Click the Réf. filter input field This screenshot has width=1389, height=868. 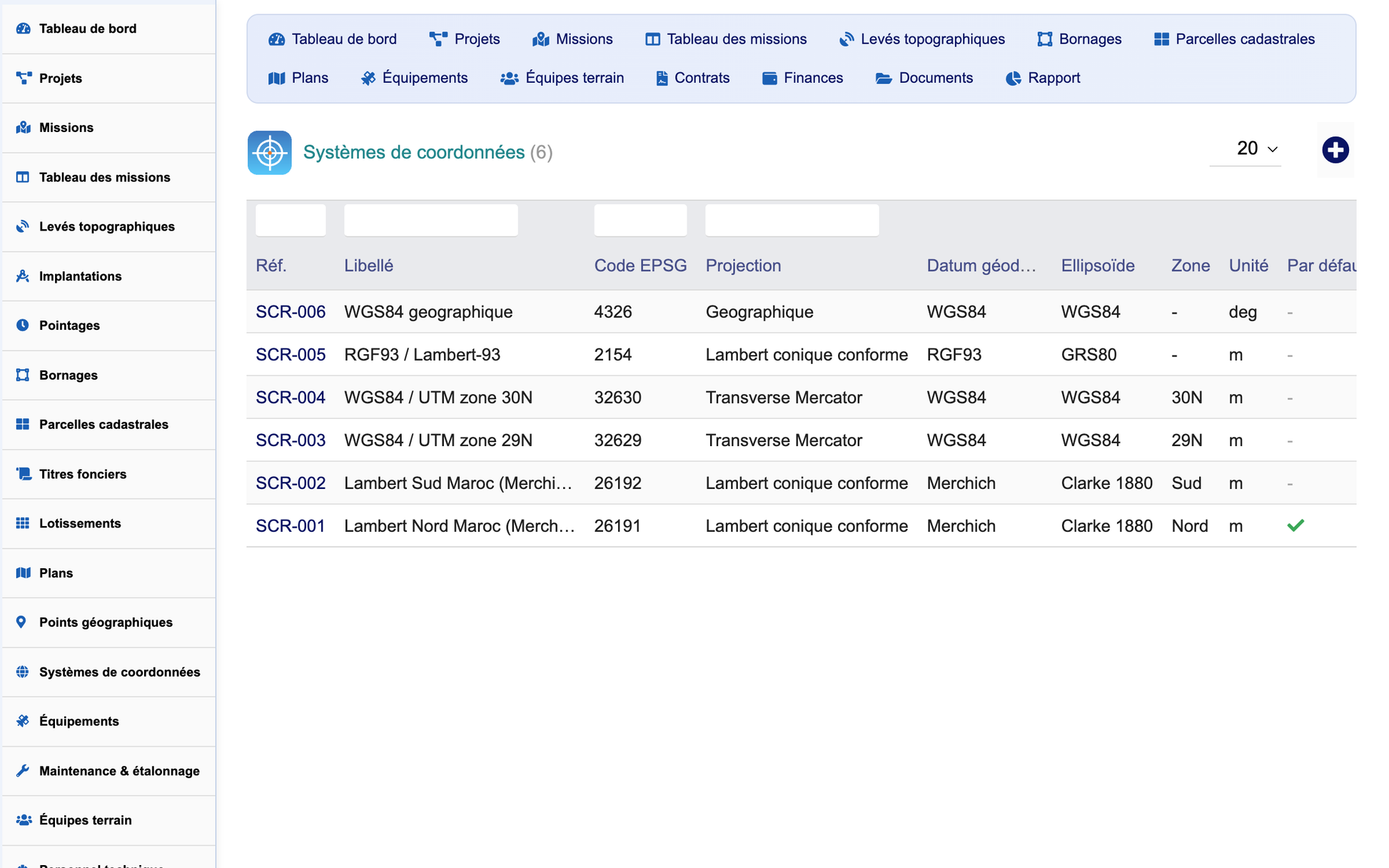coord(291,220)
